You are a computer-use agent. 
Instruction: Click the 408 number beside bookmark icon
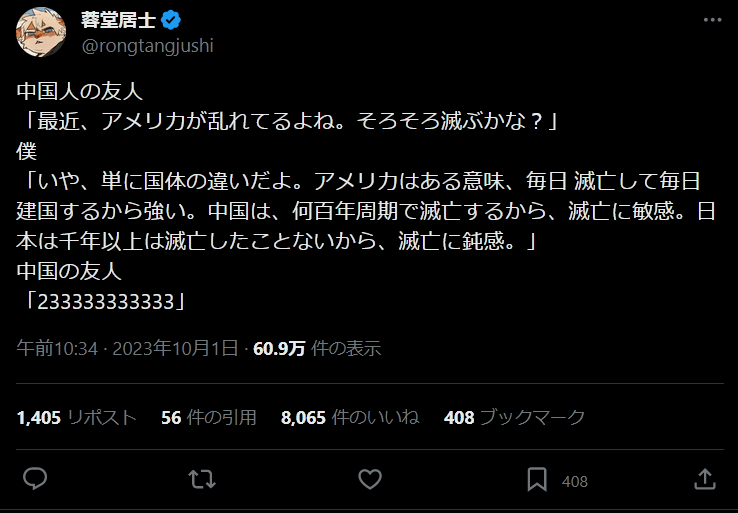tap(575, 481)
